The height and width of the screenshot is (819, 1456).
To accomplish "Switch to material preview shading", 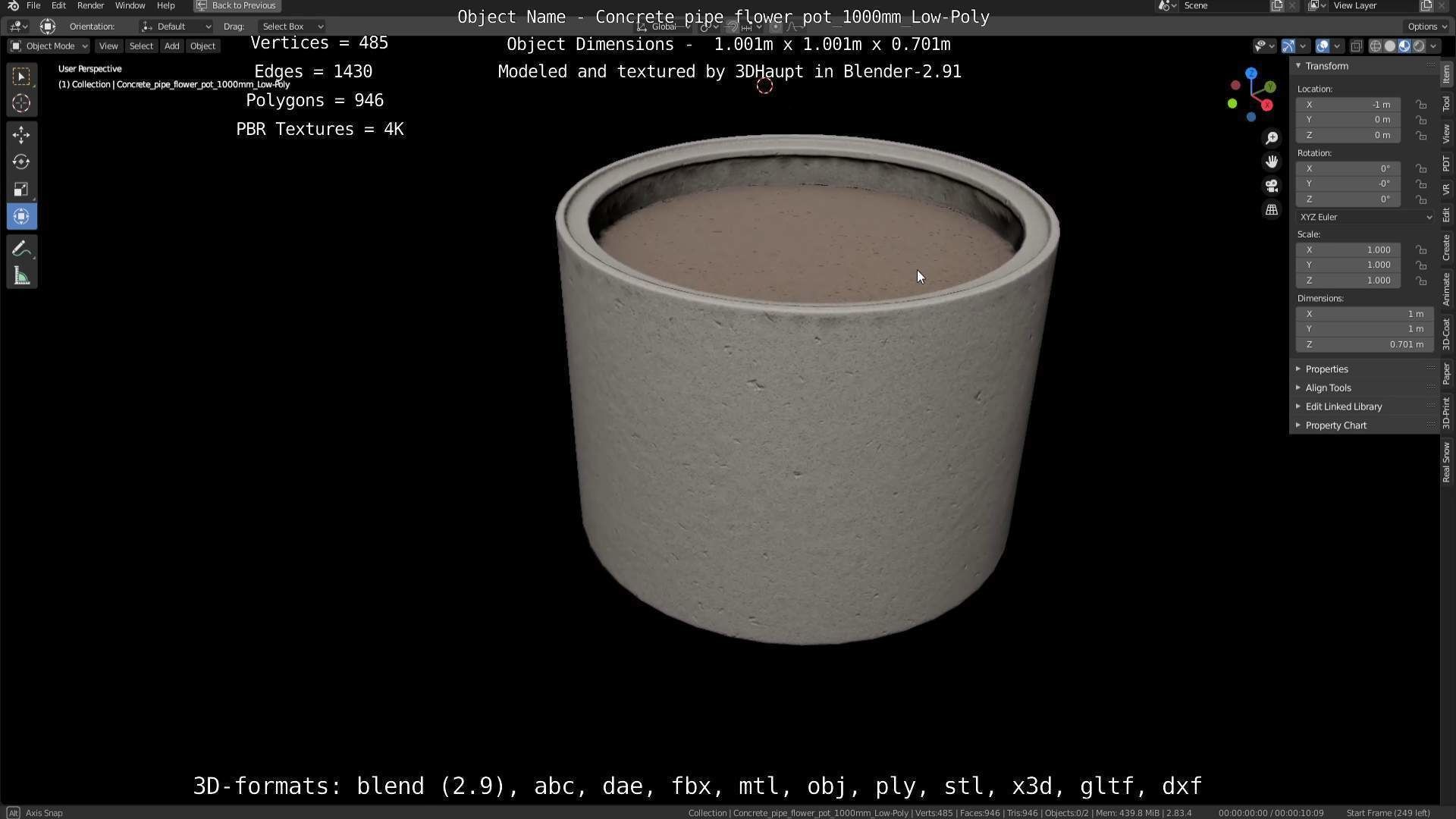I will coord(1404,46).
